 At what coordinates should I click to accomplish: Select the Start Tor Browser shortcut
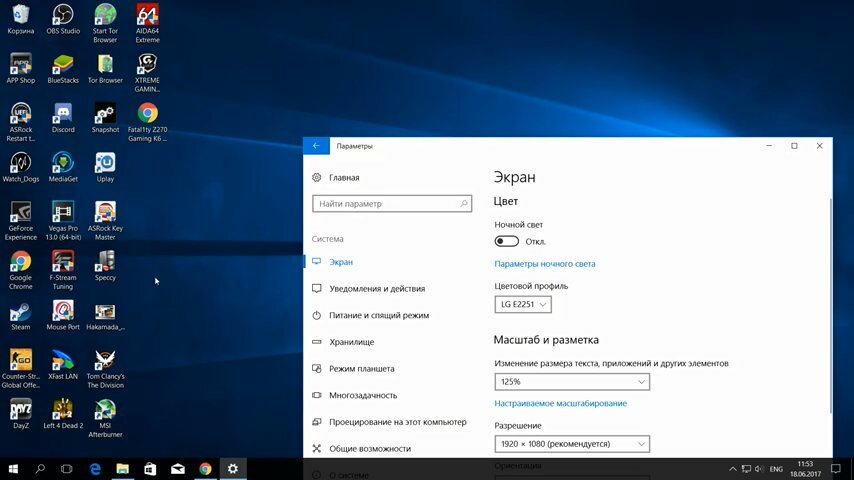[105, 23]
